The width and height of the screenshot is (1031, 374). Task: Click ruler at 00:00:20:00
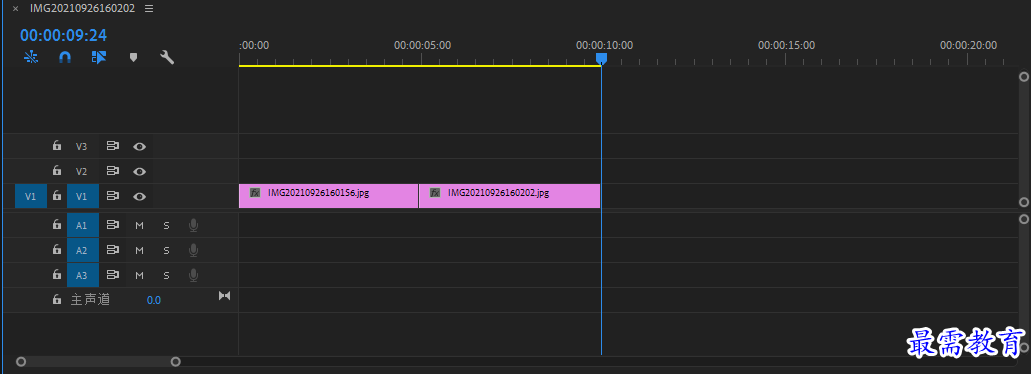click(968, 45)
